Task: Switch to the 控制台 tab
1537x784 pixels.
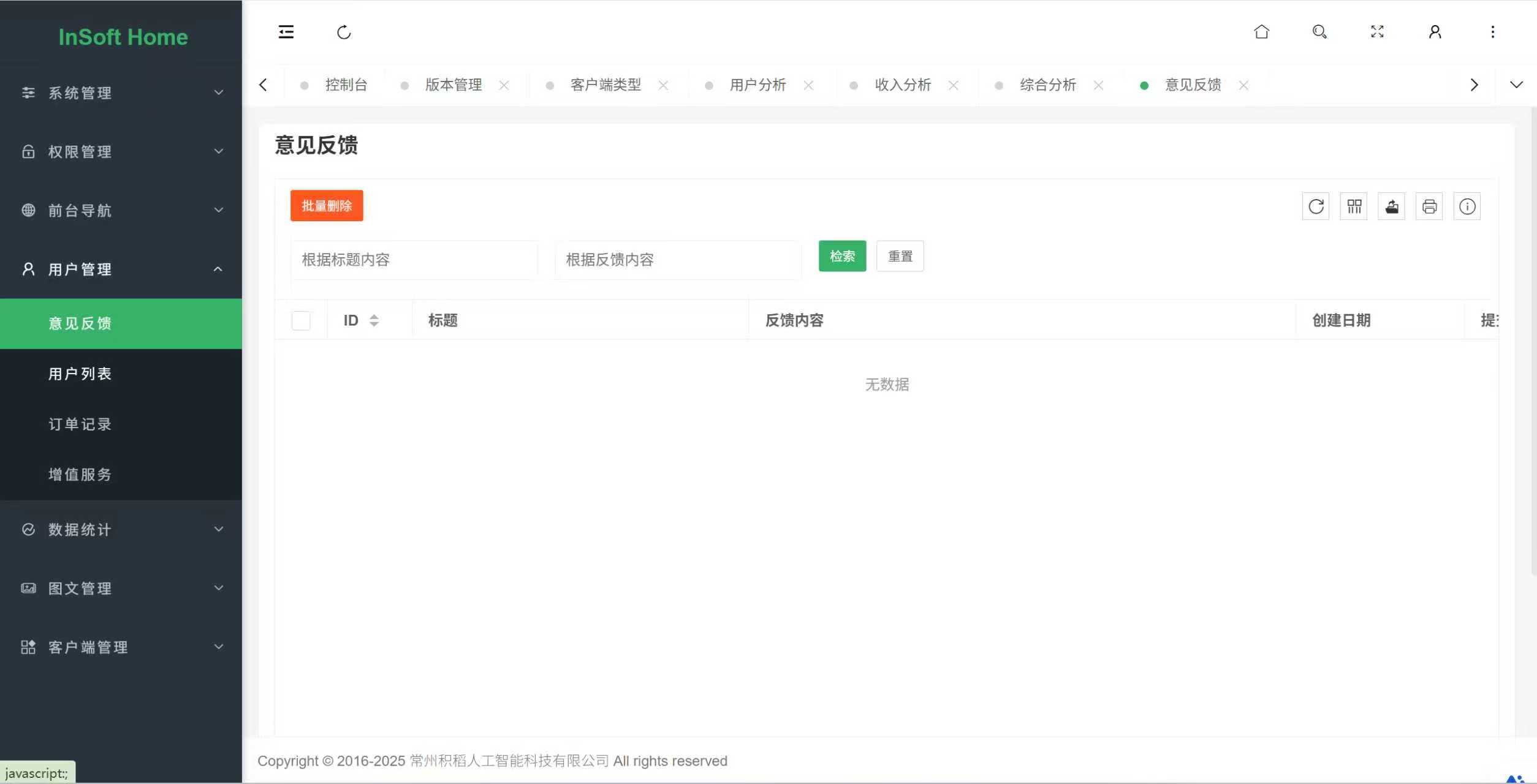Action: [x=346, y=85]
